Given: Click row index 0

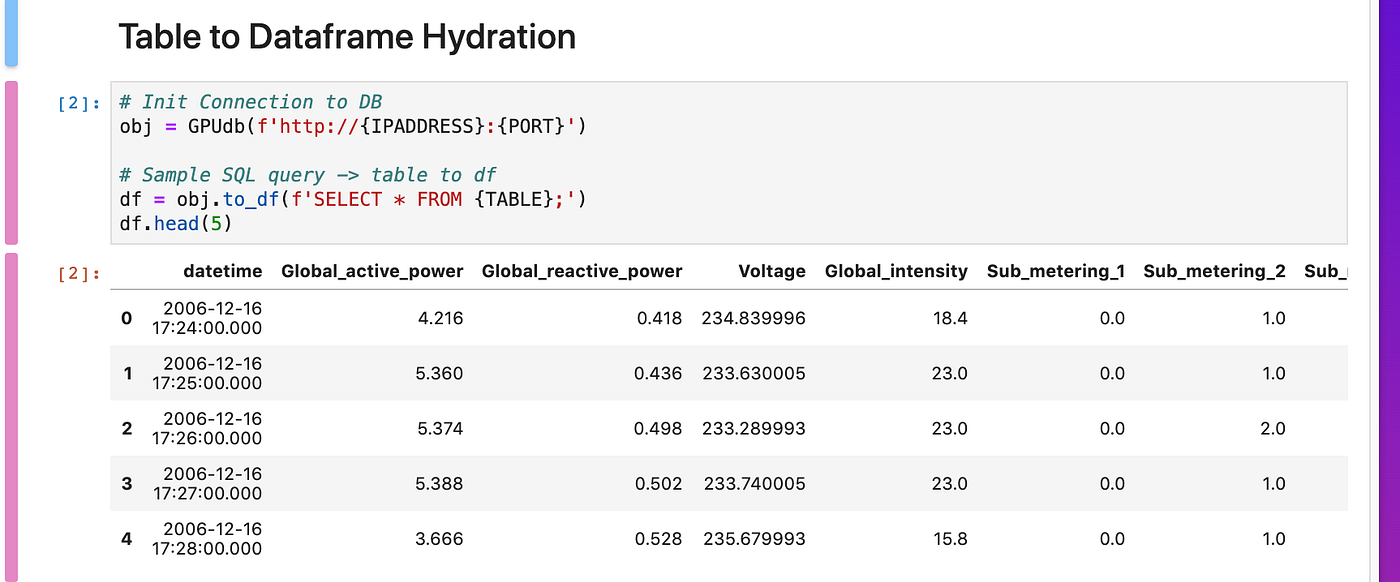Looking at the screenshot, I should [x=126, y=318].
